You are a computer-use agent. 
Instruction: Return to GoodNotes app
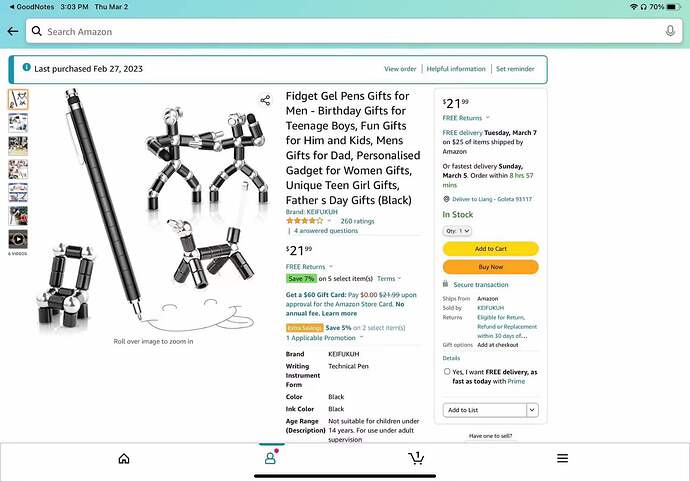[x=32, y=7]
